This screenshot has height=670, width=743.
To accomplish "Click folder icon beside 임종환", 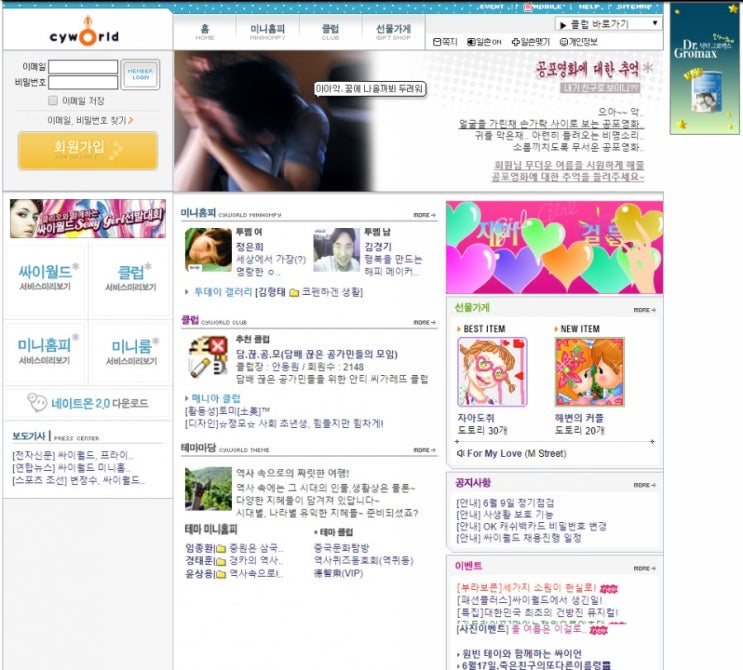I will pos(221,549).
